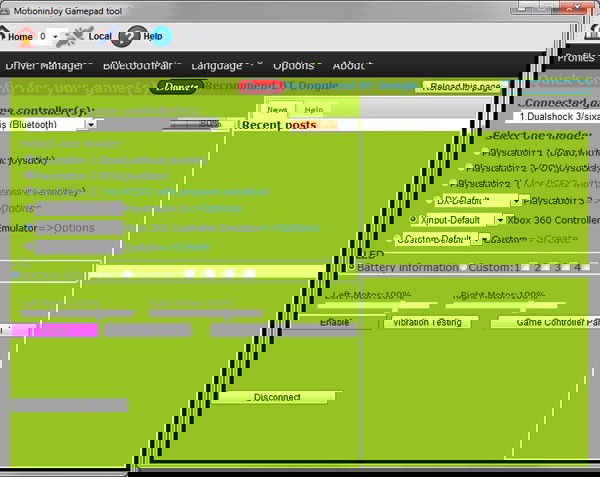Viewport: 600px width, 477px height.
Task: Toggle Custom LED checkbox 2
Action: pyautogui.click(x=546, y=267)
